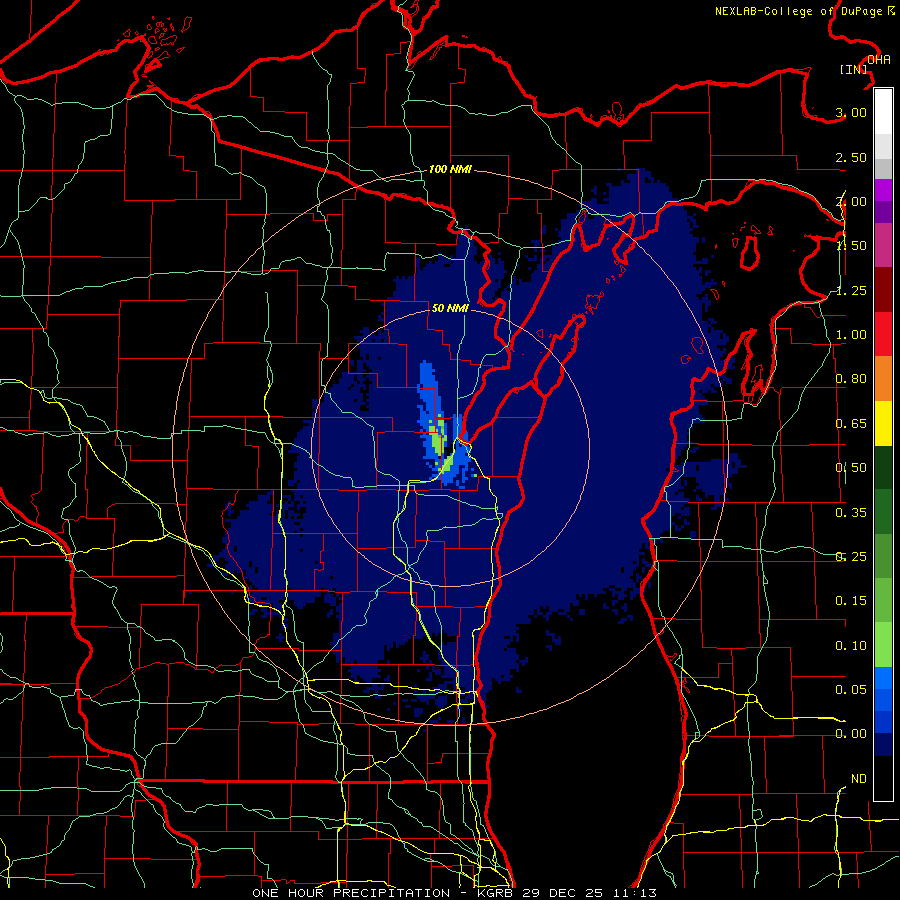Image resolution: width=900 pixels, height=900 pixels.
Task: Click the 100 NMI range ring label
Action: coord(450,169)
